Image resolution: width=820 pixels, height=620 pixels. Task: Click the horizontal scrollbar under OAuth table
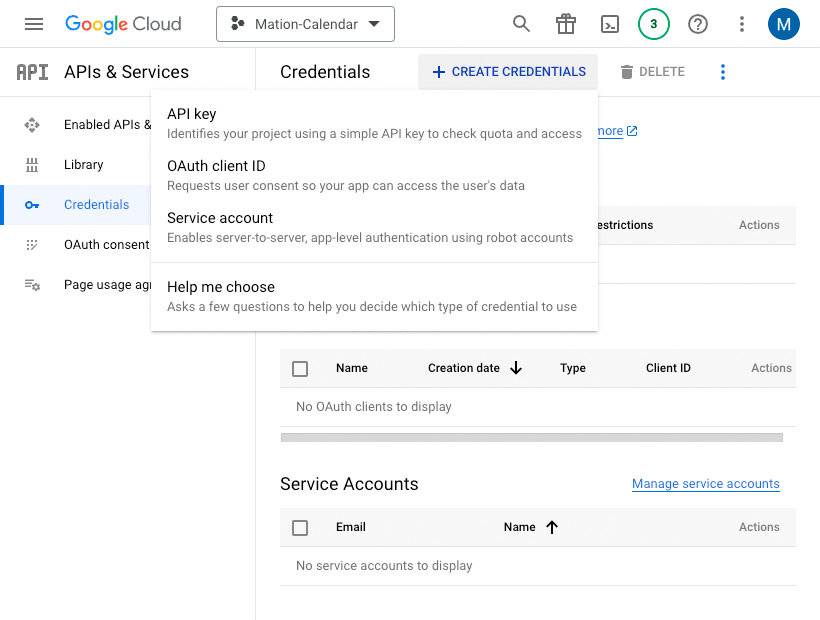click(x=531, y=438)
